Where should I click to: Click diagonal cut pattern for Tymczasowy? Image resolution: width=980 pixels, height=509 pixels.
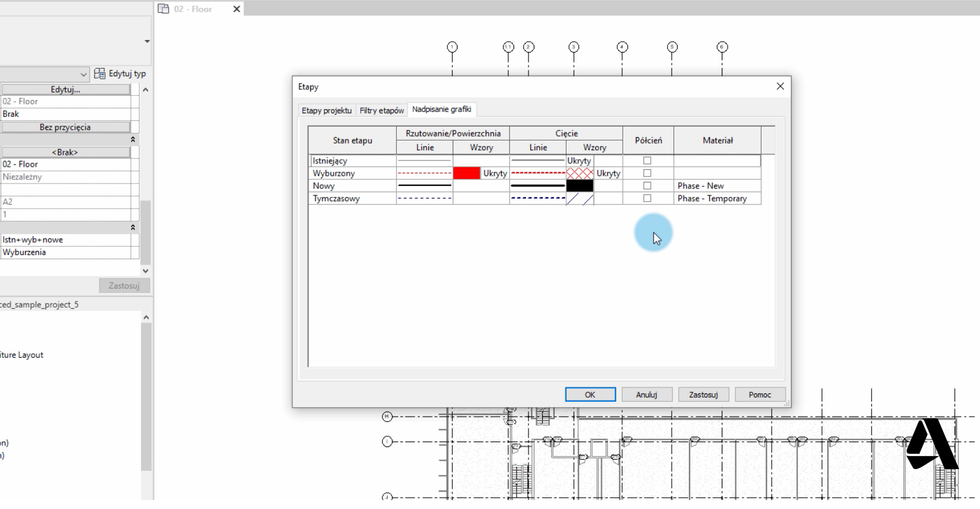[x=579, y=198]
